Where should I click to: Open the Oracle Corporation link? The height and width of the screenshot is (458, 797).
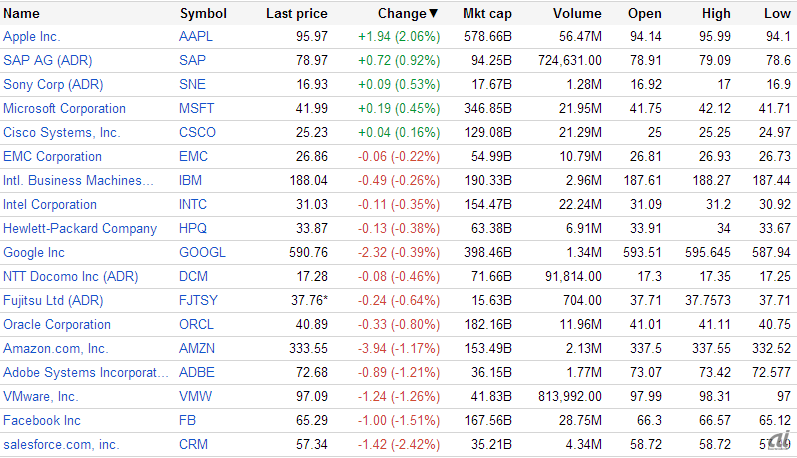(x=57, y=325)
